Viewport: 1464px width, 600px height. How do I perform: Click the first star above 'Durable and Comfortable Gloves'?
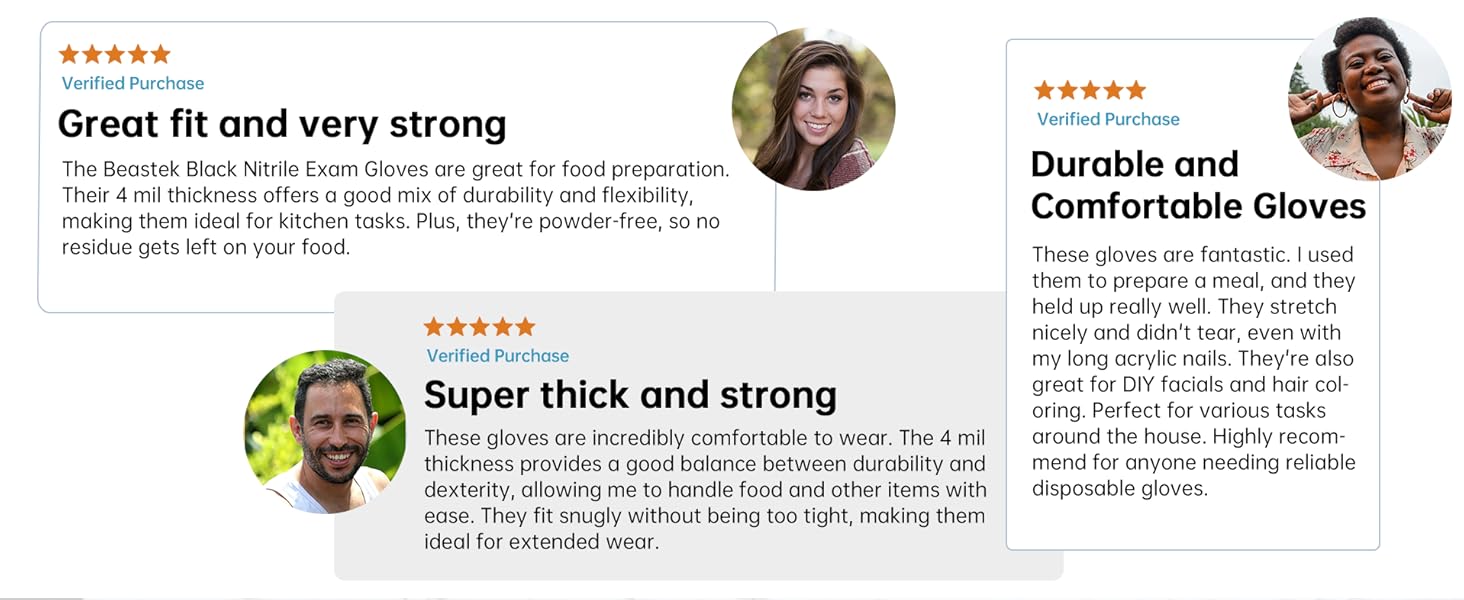(1045, 91)
